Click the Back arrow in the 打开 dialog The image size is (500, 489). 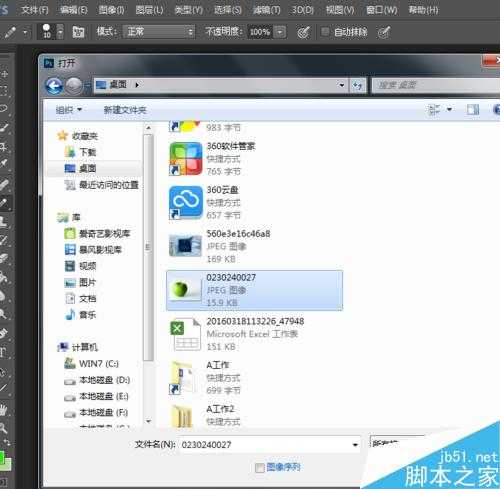pyautogui.click(x=54, y=86)
